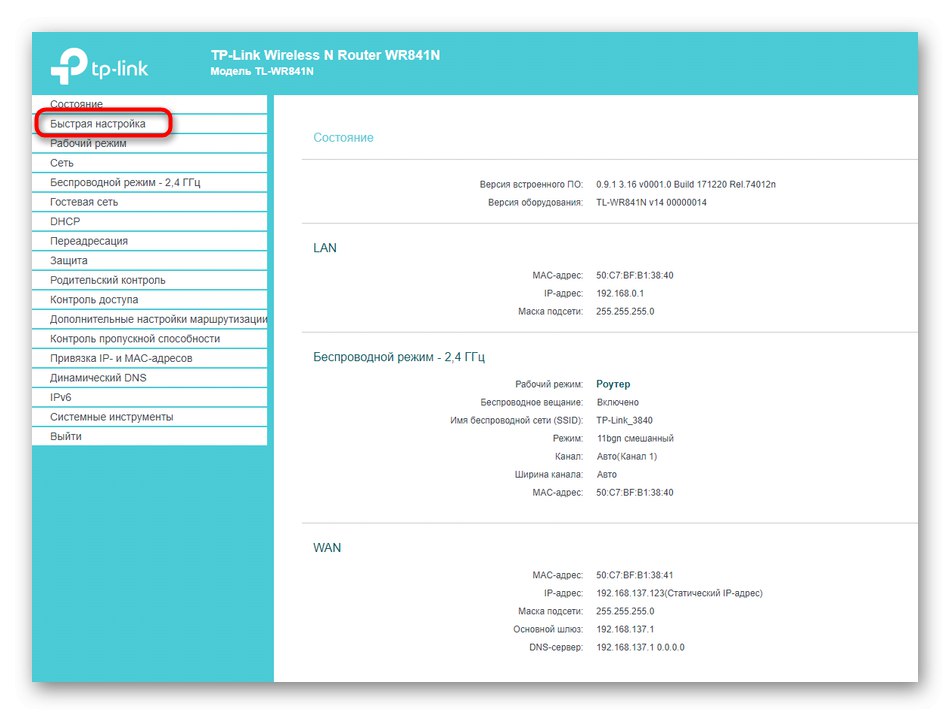Screen dimensions: 950x714
Task: Click hardware version TL-WR841N v14 00000014
Action: click(651, 202)
